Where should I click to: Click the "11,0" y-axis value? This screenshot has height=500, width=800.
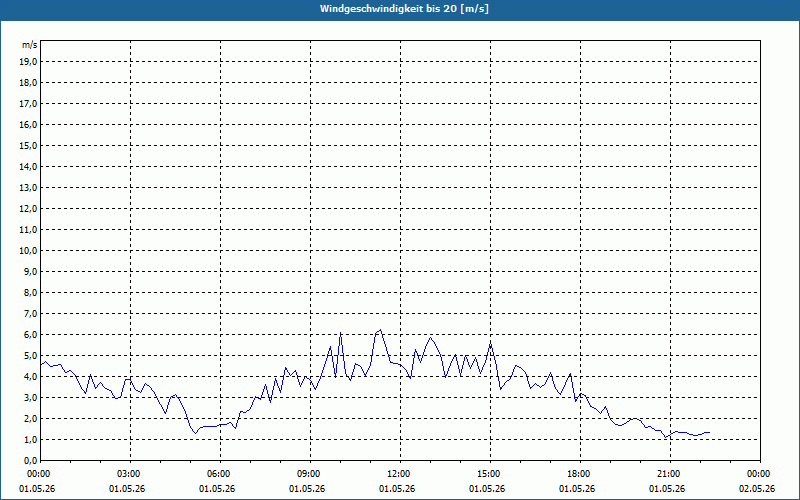28,230
